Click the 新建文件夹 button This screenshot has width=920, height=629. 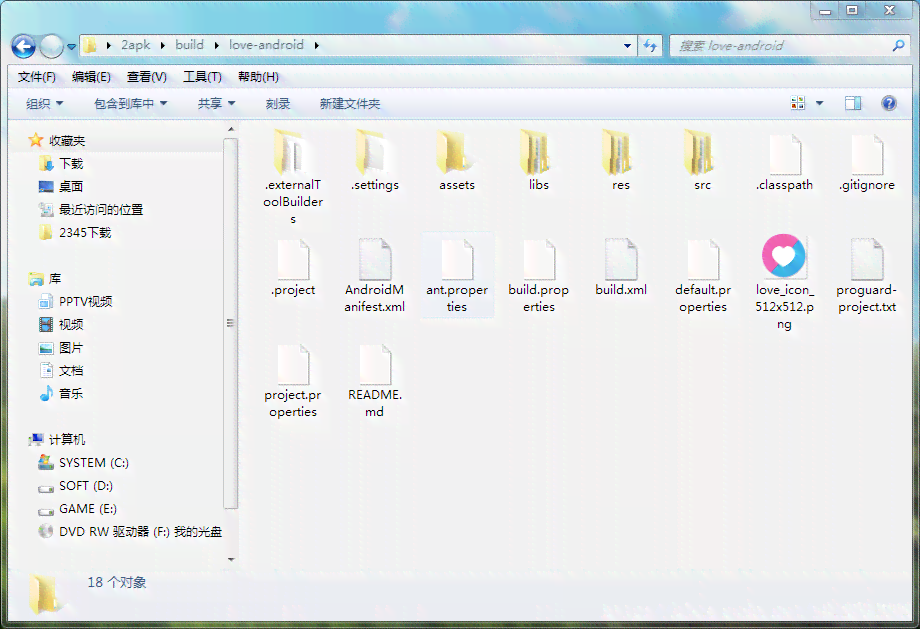click(350, 104)
